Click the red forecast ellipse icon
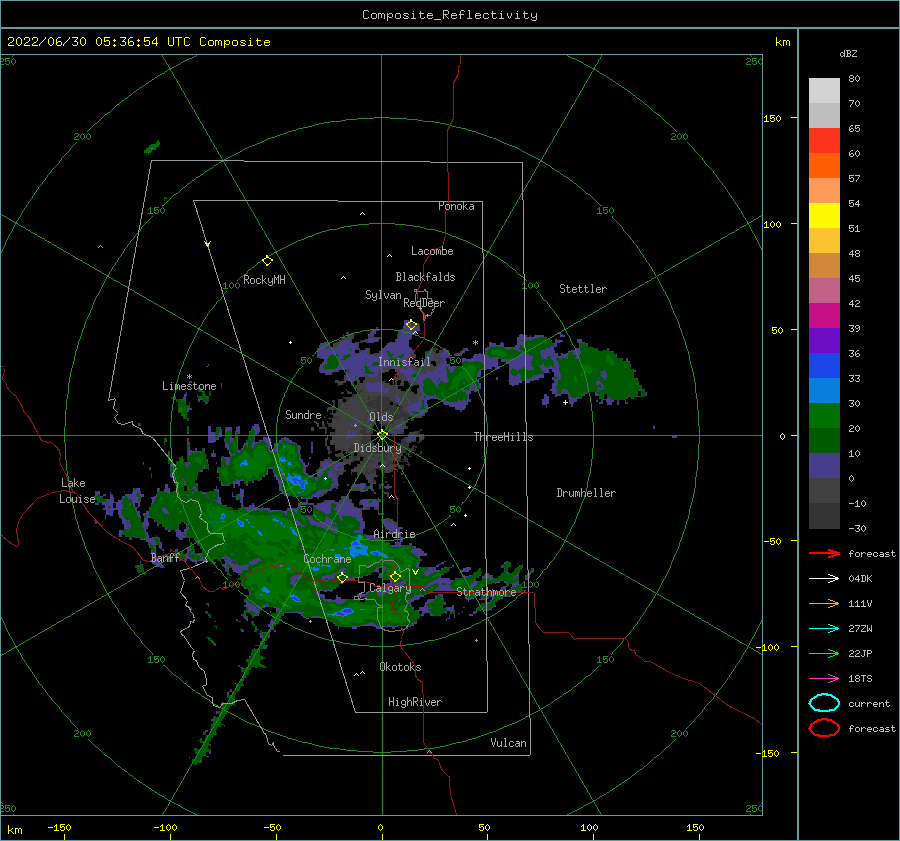Screen dimensions: 900x841 coord(824,728)
